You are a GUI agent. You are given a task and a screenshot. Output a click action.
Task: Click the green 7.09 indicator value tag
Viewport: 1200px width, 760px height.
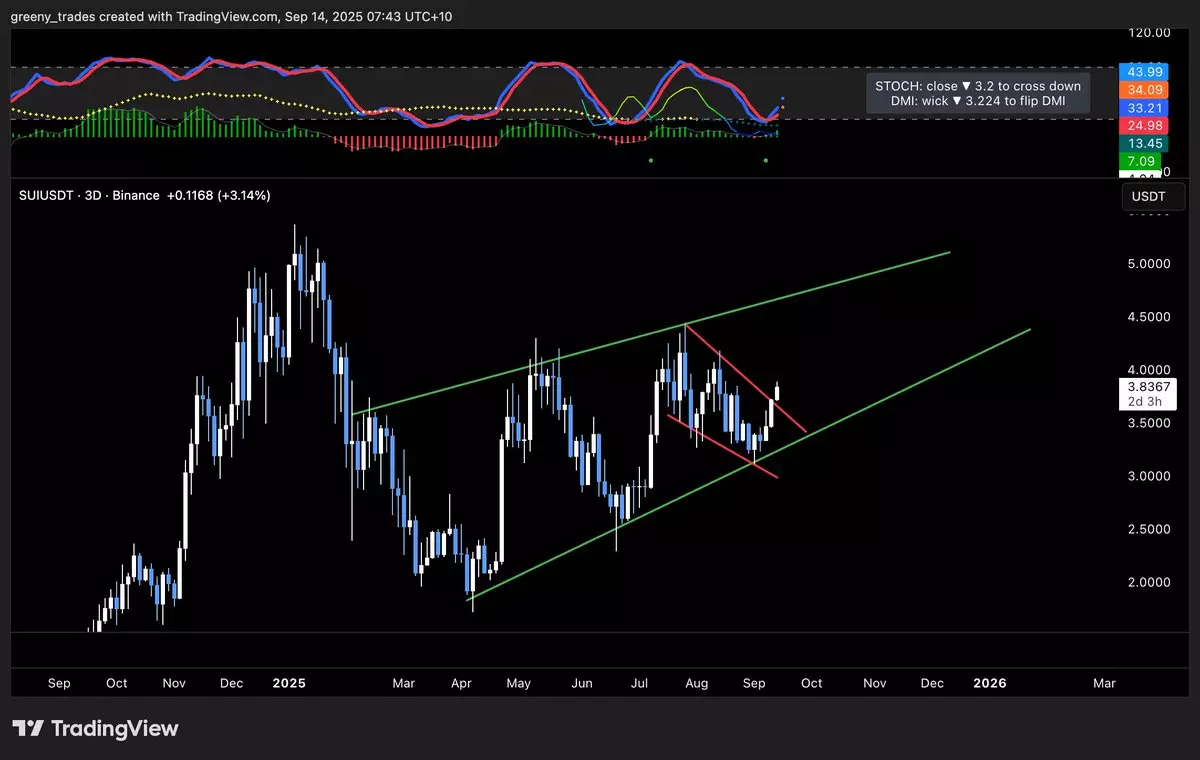tap(1143, 160)
